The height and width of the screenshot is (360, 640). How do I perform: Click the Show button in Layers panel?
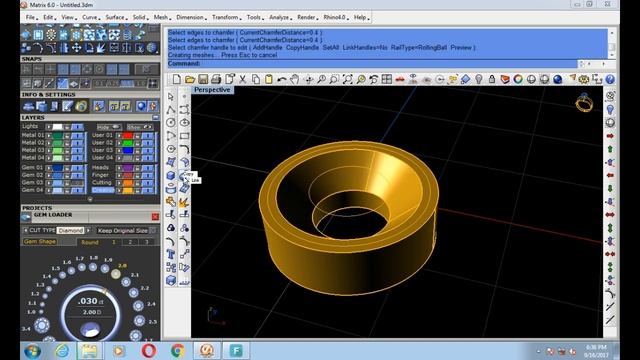pos(140,127)
